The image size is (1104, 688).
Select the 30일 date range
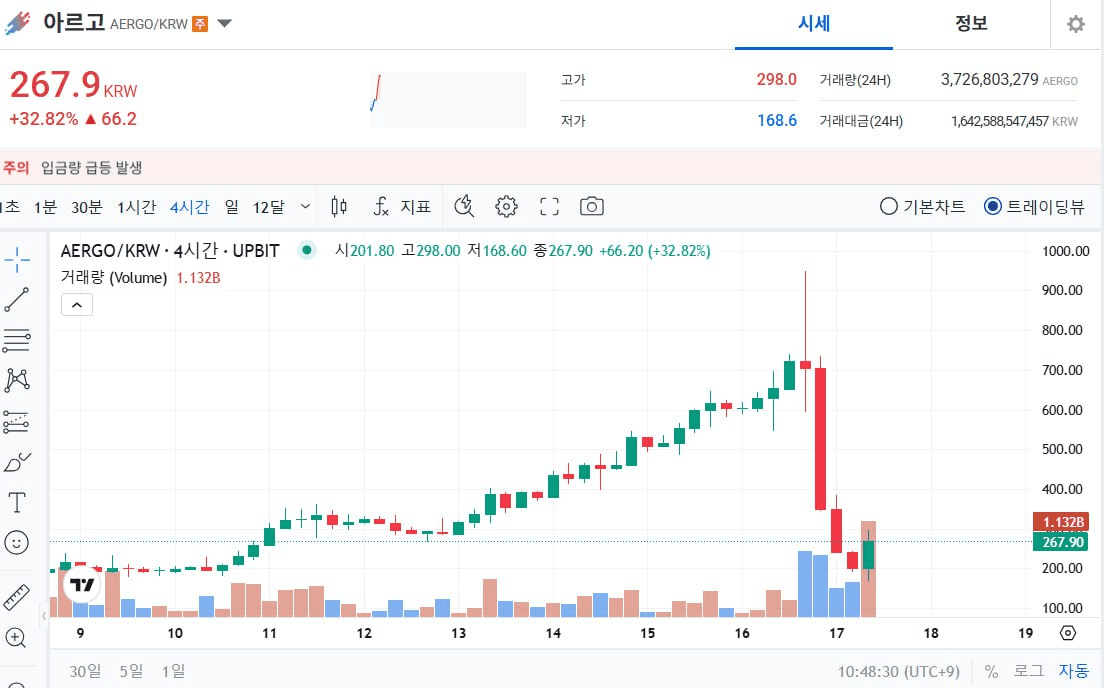pyautogui.click(x=86, y=671)
